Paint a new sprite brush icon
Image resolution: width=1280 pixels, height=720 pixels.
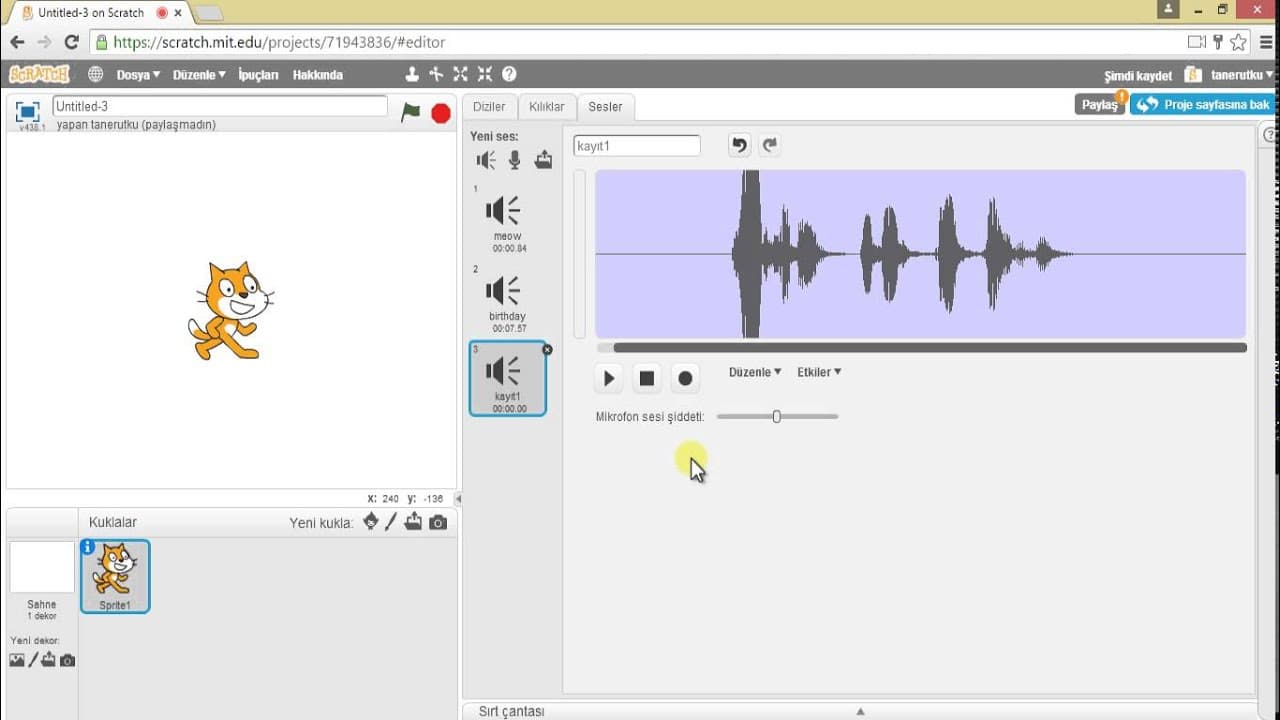coord(392,522)
